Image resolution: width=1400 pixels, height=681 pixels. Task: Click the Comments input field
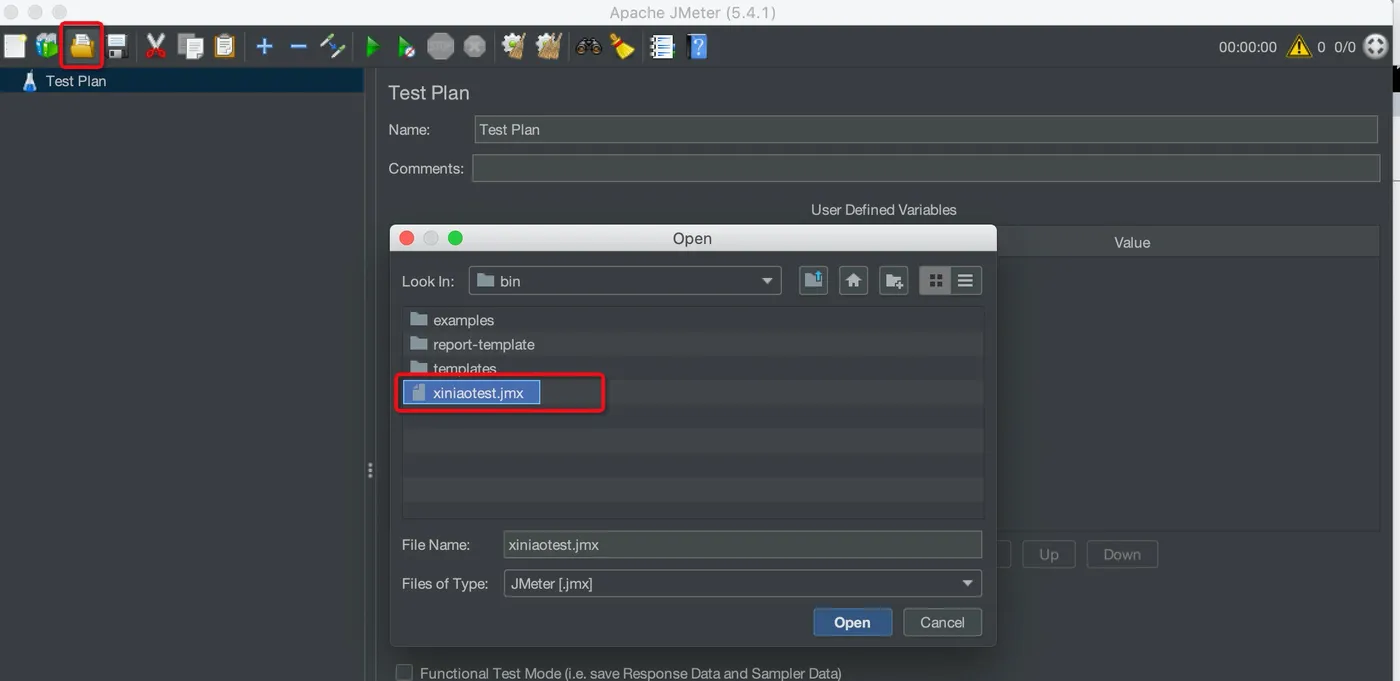pos(926,168)
